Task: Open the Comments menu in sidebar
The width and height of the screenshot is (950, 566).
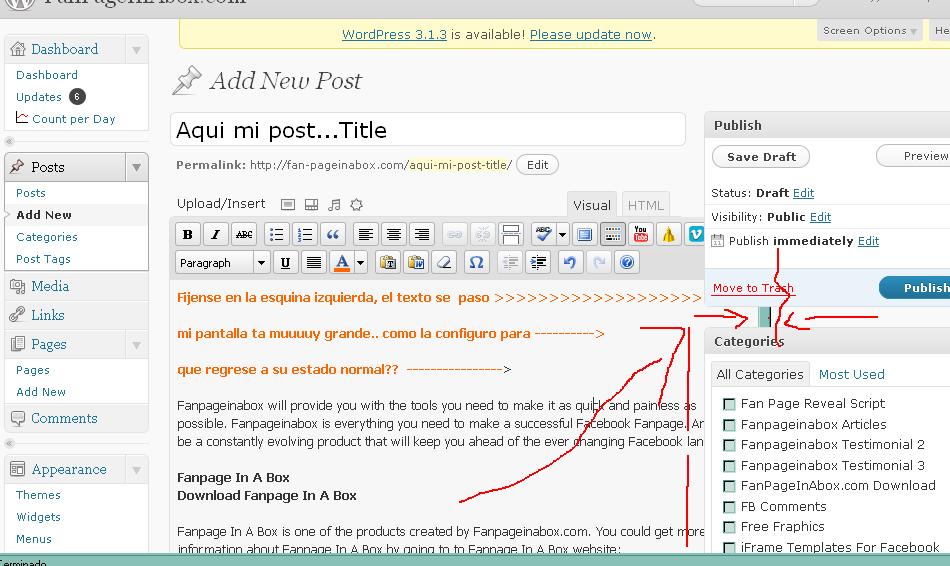Action: 64,418
